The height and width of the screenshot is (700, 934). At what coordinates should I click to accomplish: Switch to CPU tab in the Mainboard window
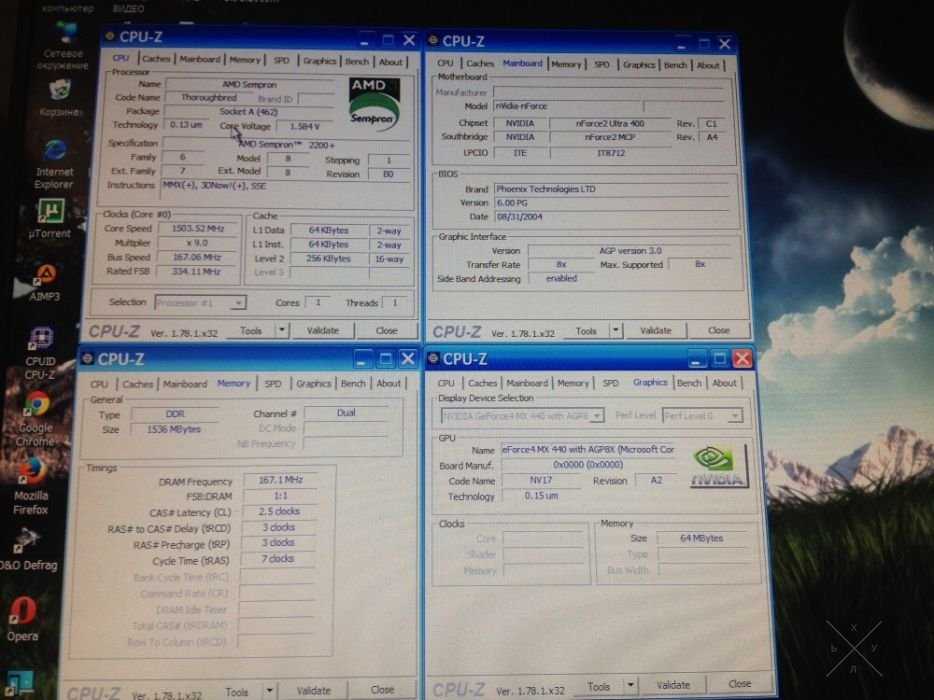click(x=445, y=63)
